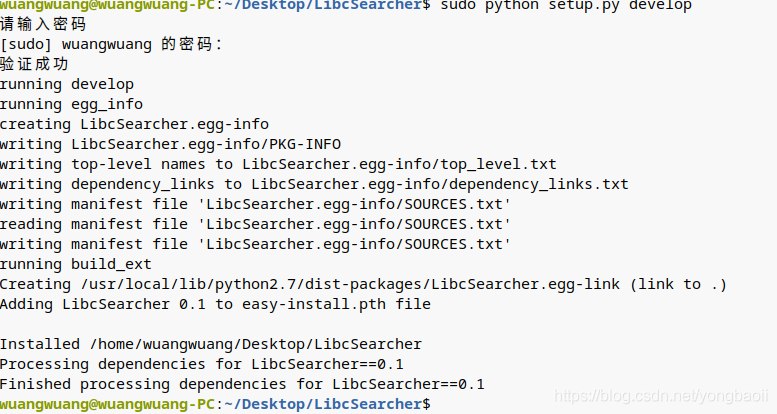The image size is (777, 414).
Task: Click the 'sudo python setup.py develop' command
Action: (566, 6)
